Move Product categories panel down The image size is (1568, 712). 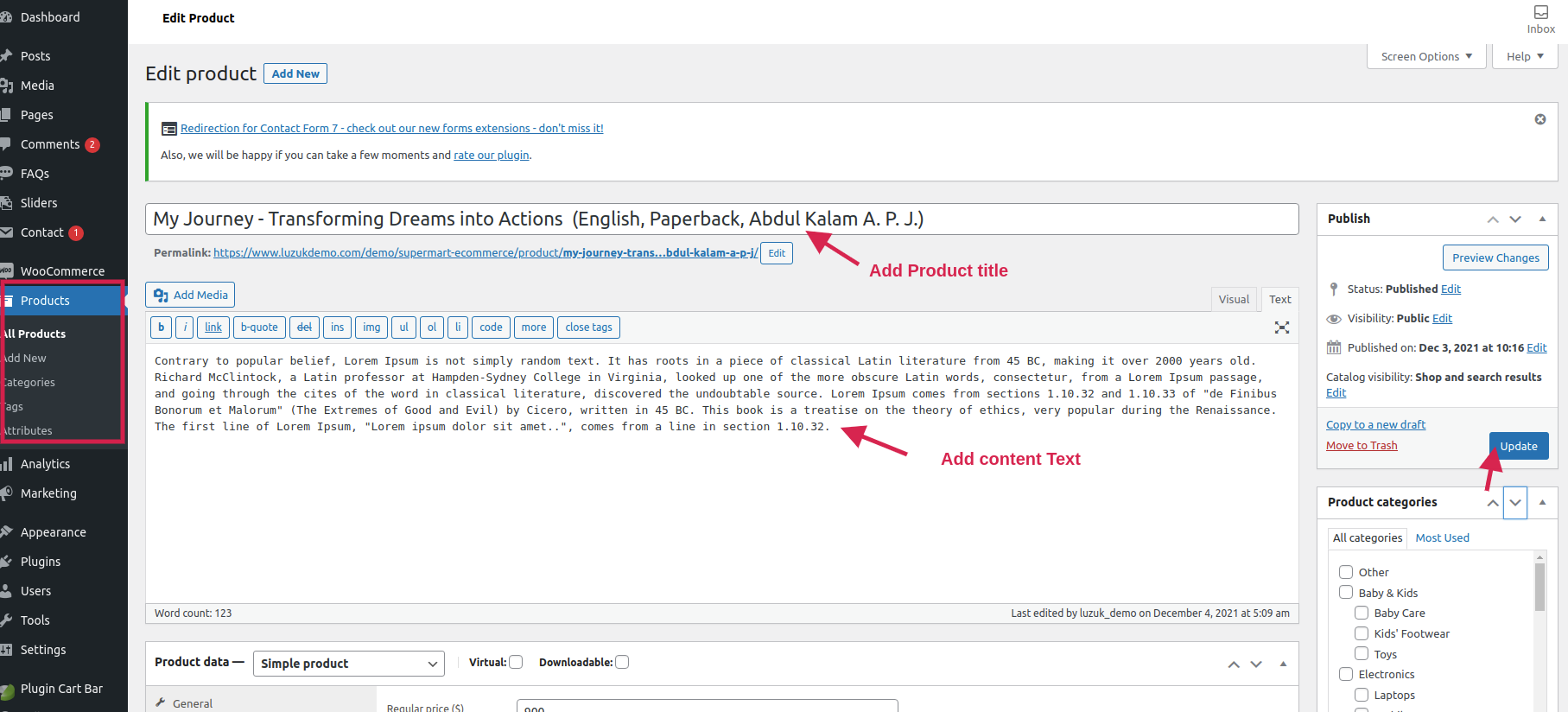[1515, 503]
